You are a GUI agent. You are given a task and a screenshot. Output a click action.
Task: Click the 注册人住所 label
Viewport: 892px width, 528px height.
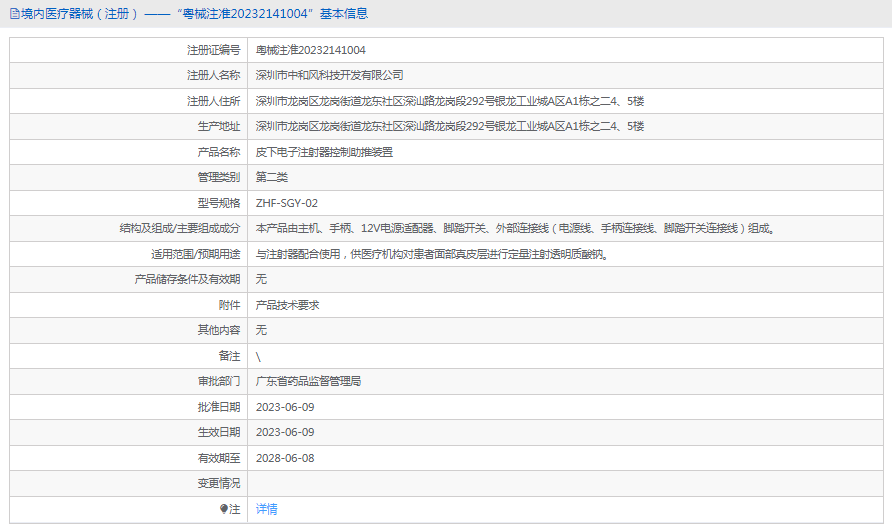[x=213, y=101]
